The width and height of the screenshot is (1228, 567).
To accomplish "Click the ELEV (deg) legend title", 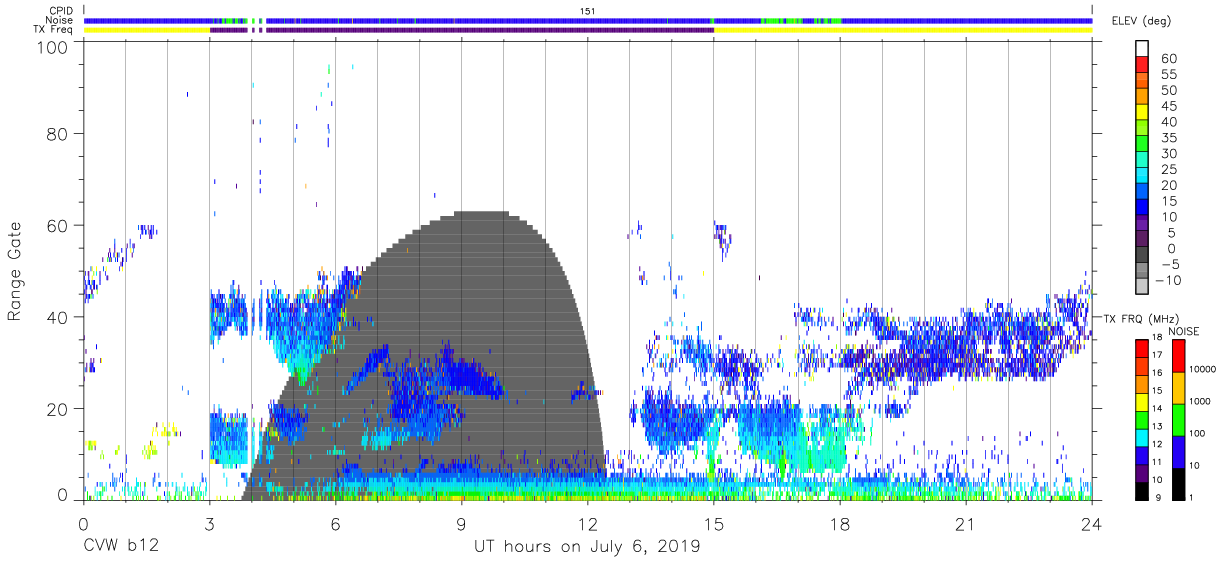I will [x=1139, y=21].
